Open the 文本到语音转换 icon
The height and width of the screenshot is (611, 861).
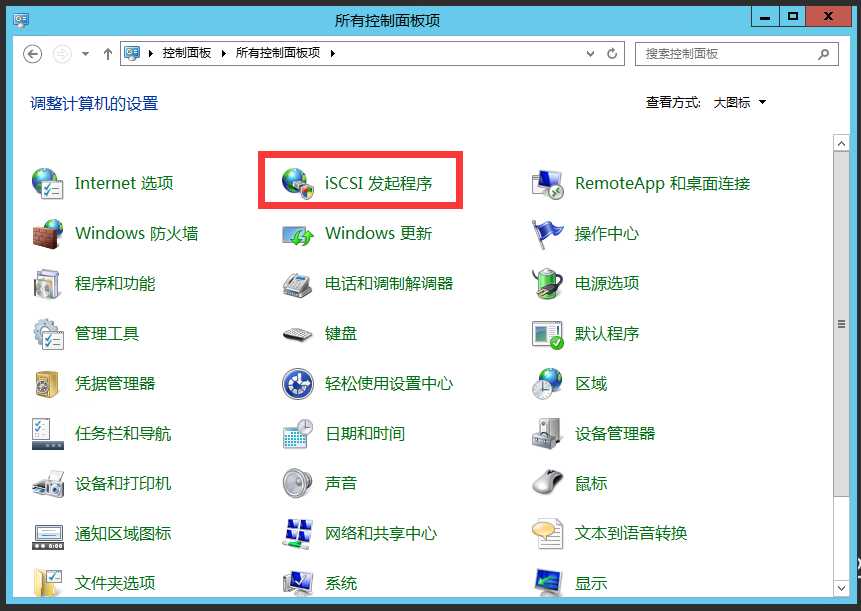click(x=547, y=534)
